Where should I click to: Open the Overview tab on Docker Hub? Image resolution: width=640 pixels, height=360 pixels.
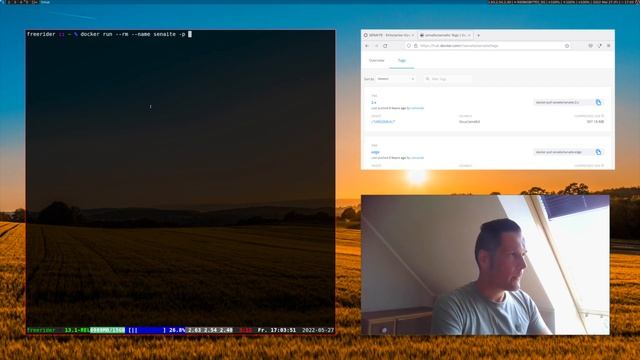(x=376, y=60)
